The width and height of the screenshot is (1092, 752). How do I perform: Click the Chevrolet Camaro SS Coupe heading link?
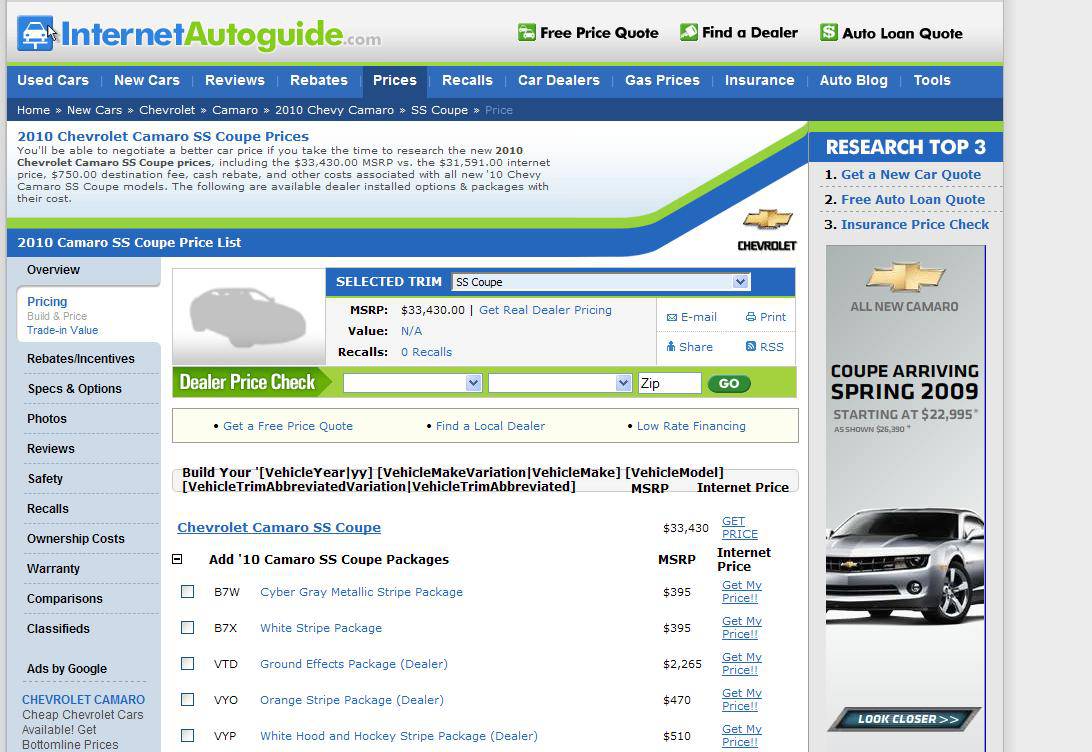[279, 527]
